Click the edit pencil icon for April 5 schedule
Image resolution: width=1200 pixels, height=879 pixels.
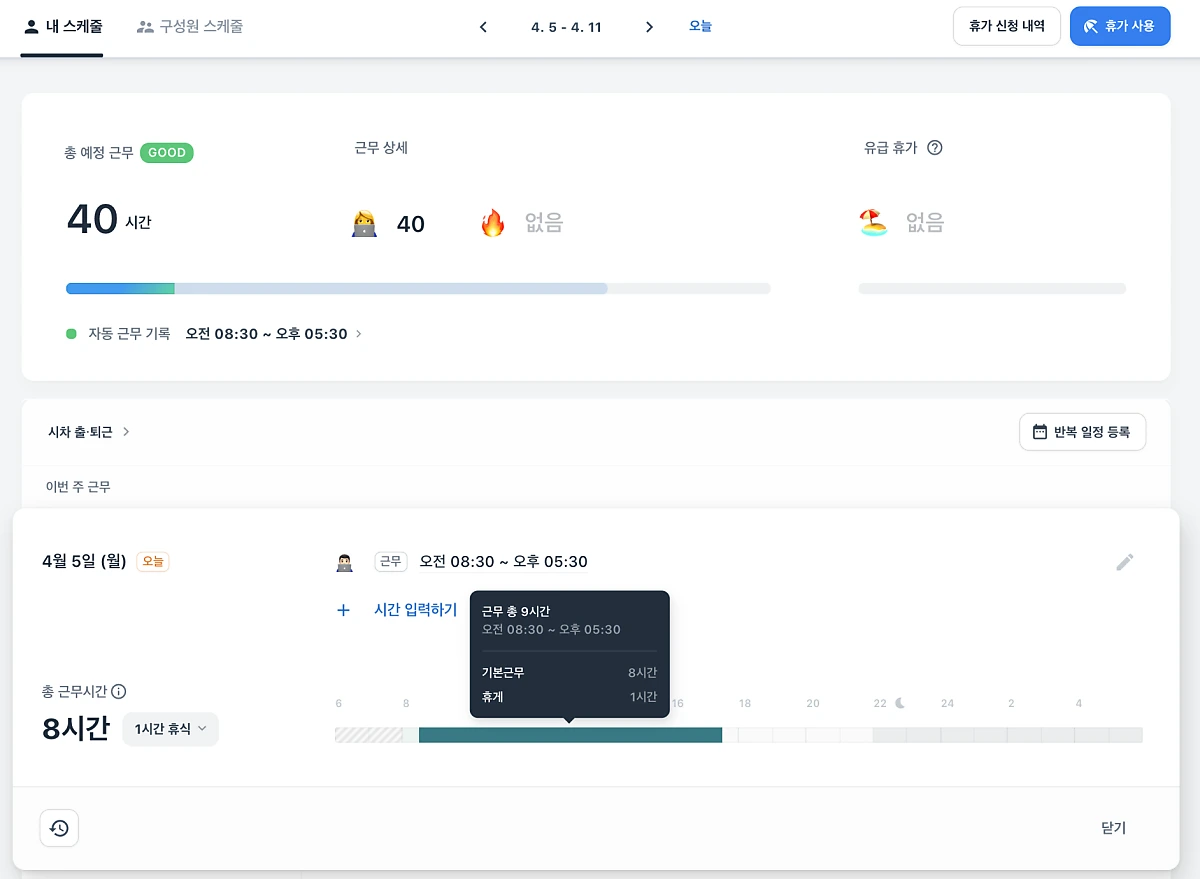[1124, 561]
